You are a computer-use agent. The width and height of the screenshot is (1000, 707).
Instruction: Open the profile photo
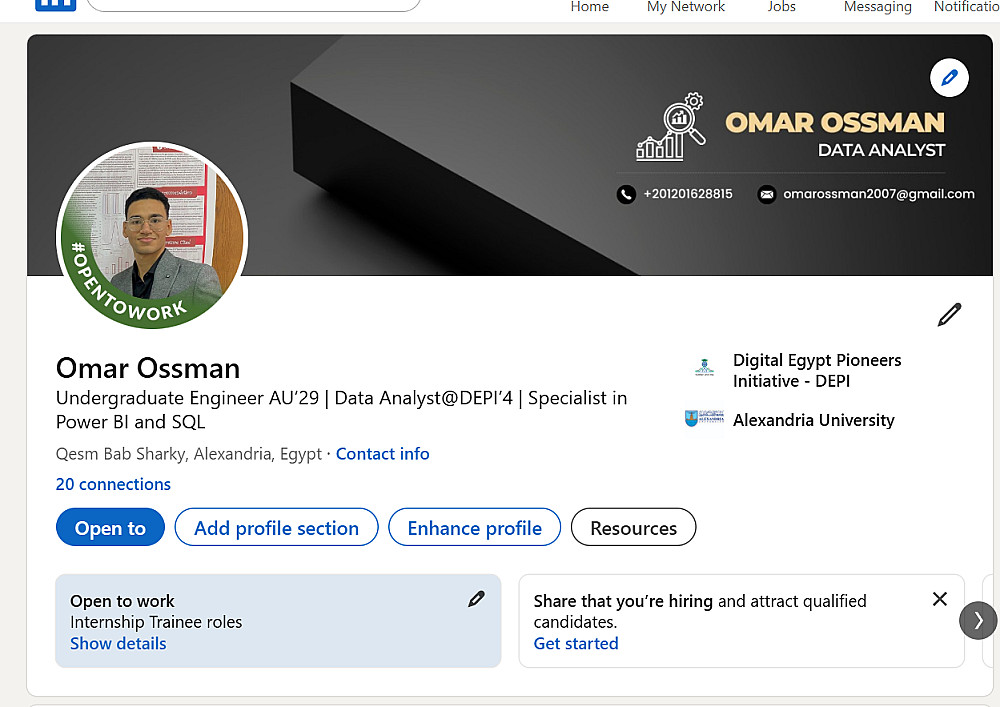click(x=152, y=235)
